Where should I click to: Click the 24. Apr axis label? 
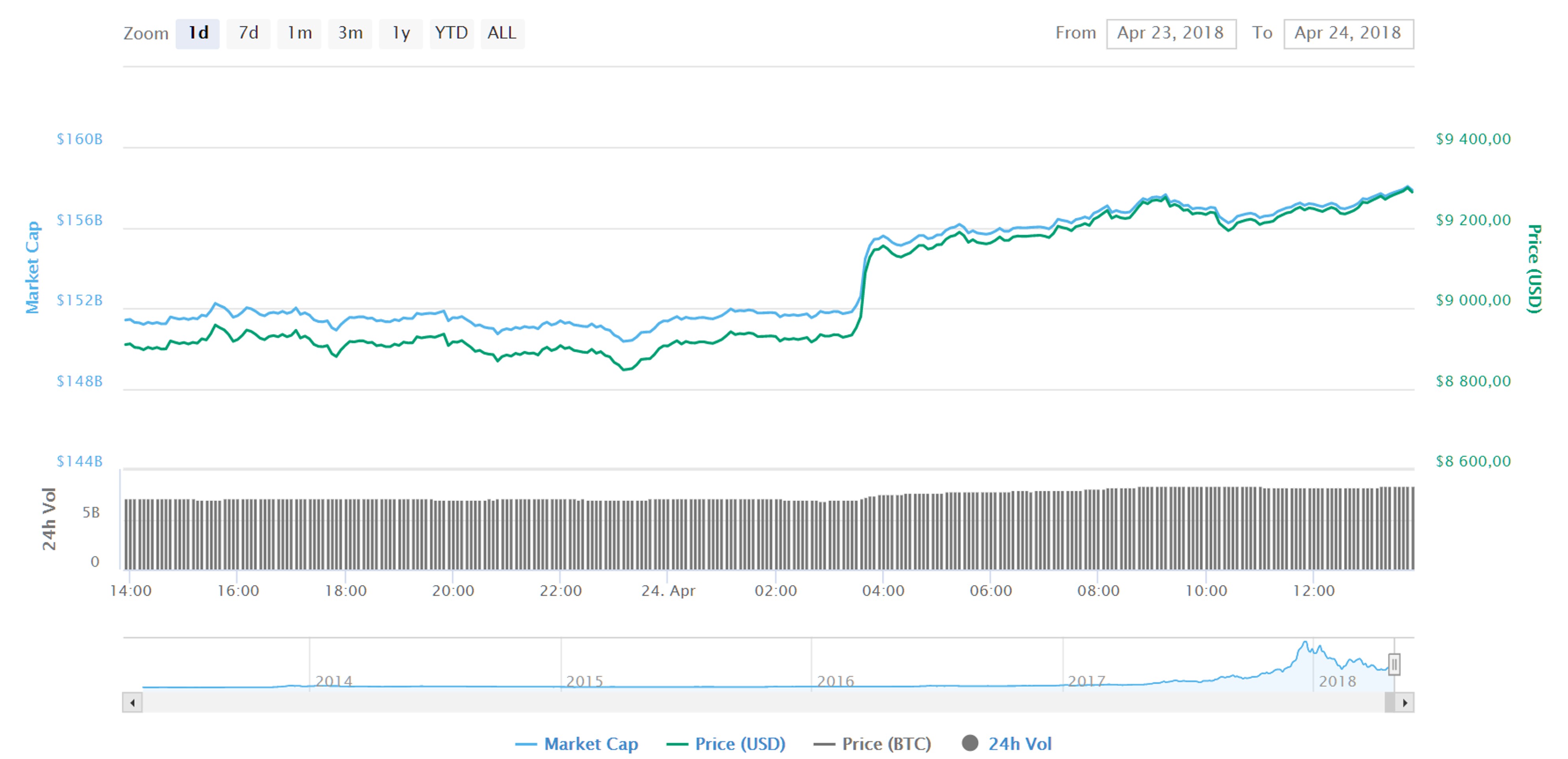point(668,591)
